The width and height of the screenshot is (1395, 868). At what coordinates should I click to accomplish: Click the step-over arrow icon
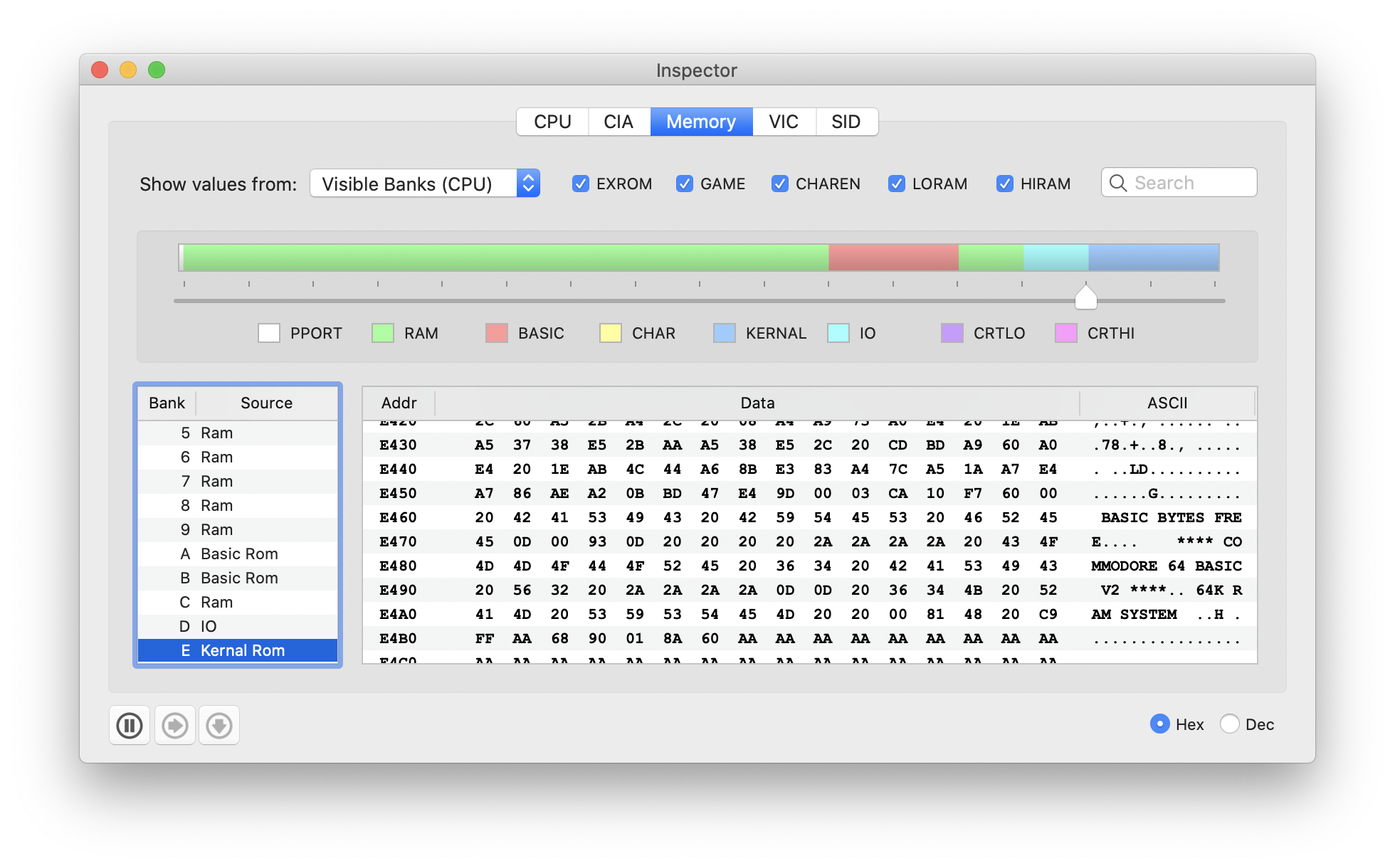tap(174, 725)
